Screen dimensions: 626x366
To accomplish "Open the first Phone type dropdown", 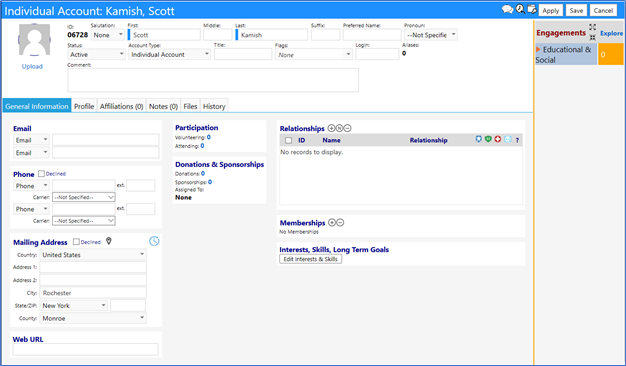I will [x=32, y=186].
